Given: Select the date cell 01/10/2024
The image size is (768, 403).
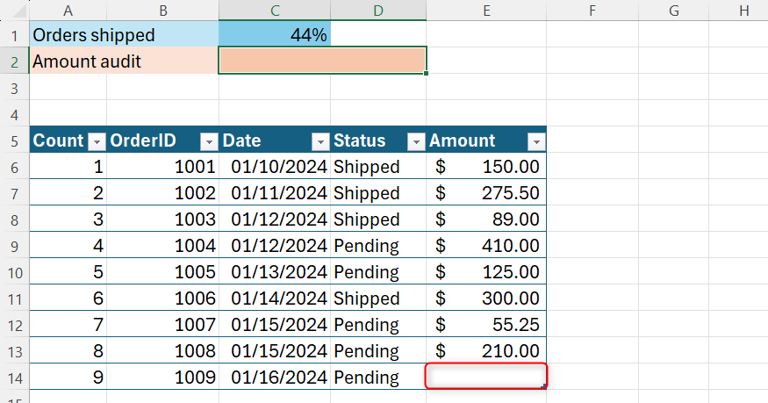Looking at the screenshot, I should 275,166.
